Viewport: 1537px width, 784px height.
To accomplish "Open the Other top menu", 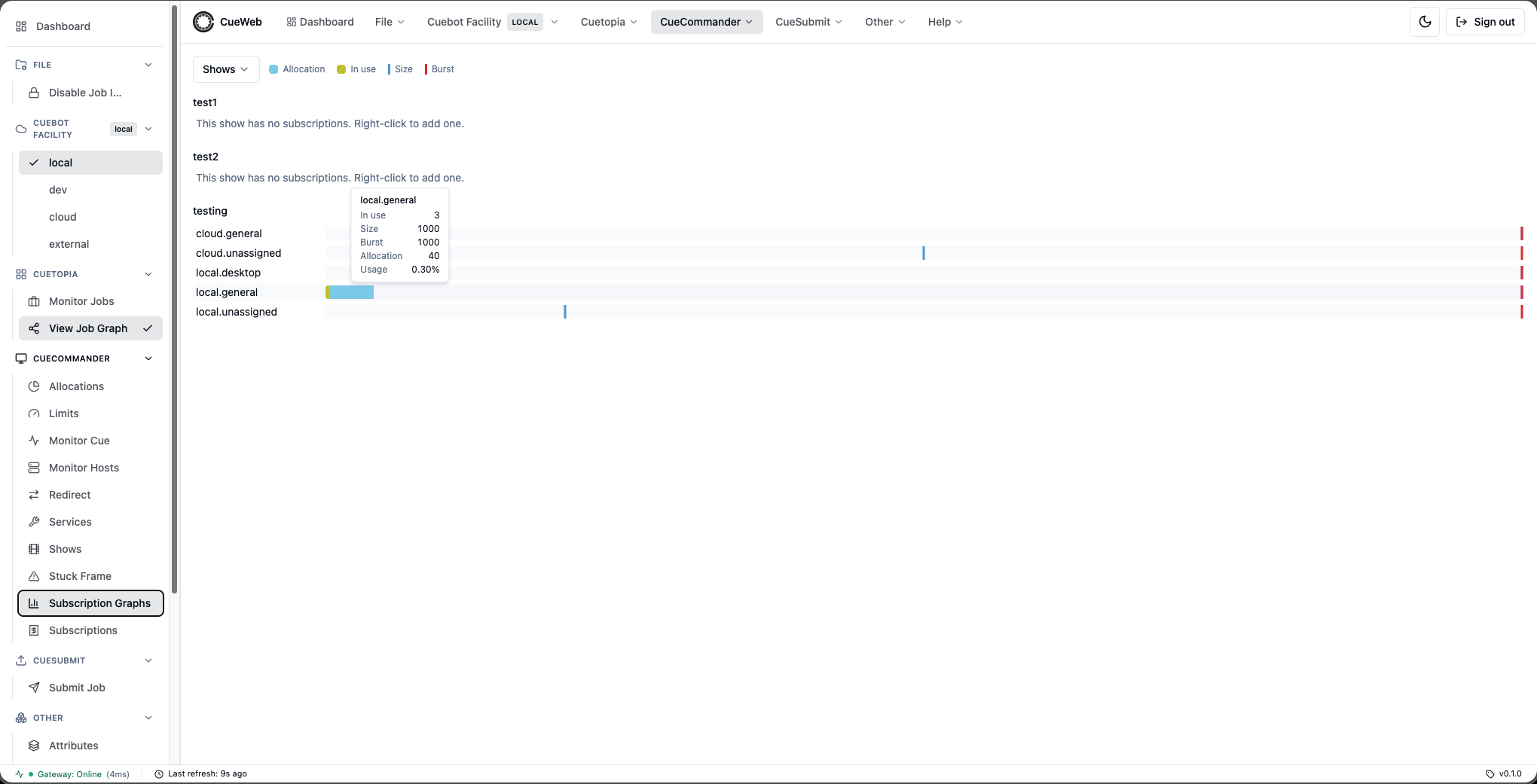I will 885,22.
